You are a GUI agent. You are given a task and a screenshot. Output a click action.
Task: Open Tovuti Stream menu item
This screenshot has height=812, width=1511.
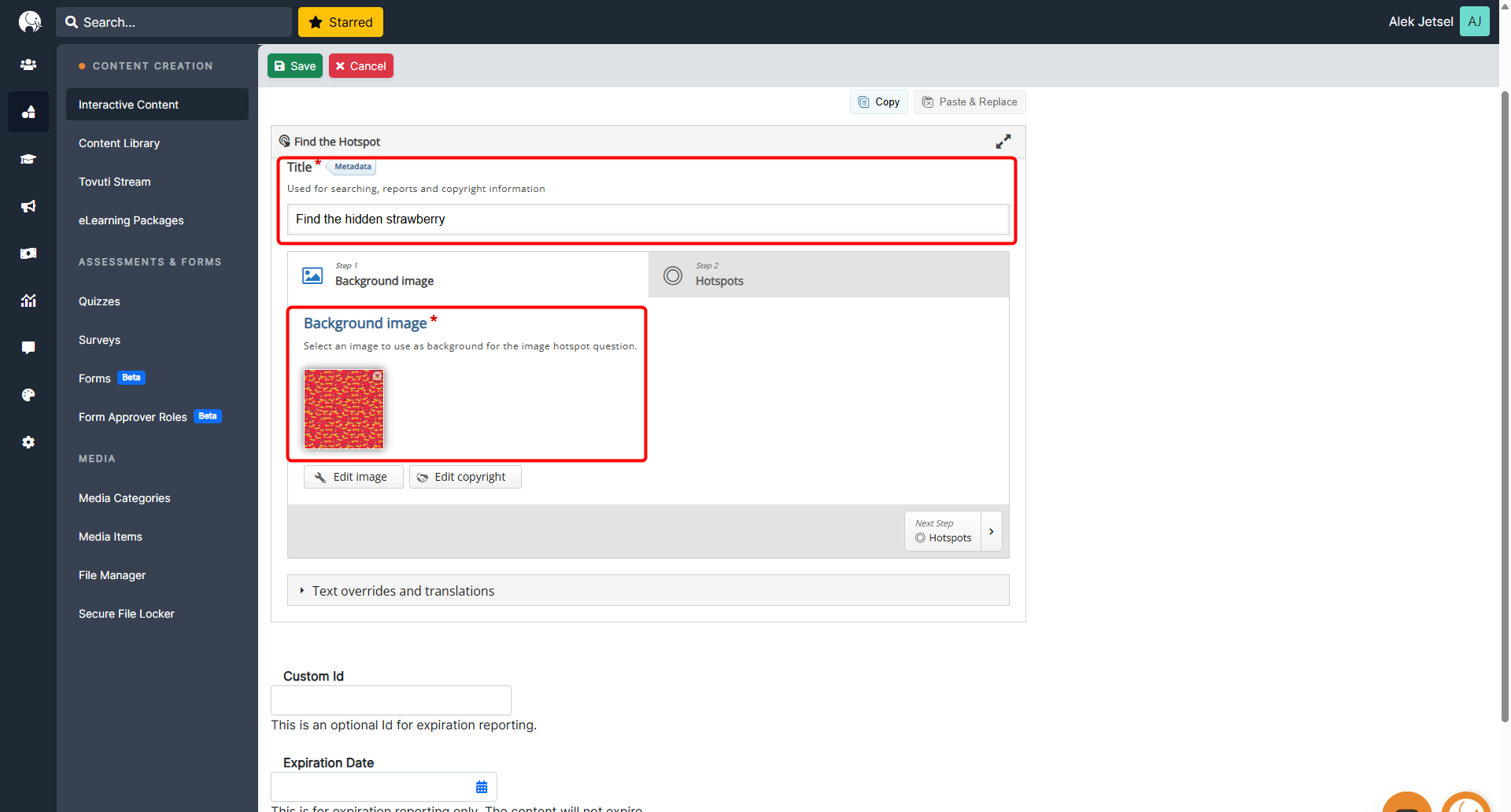tap(114, 182)
